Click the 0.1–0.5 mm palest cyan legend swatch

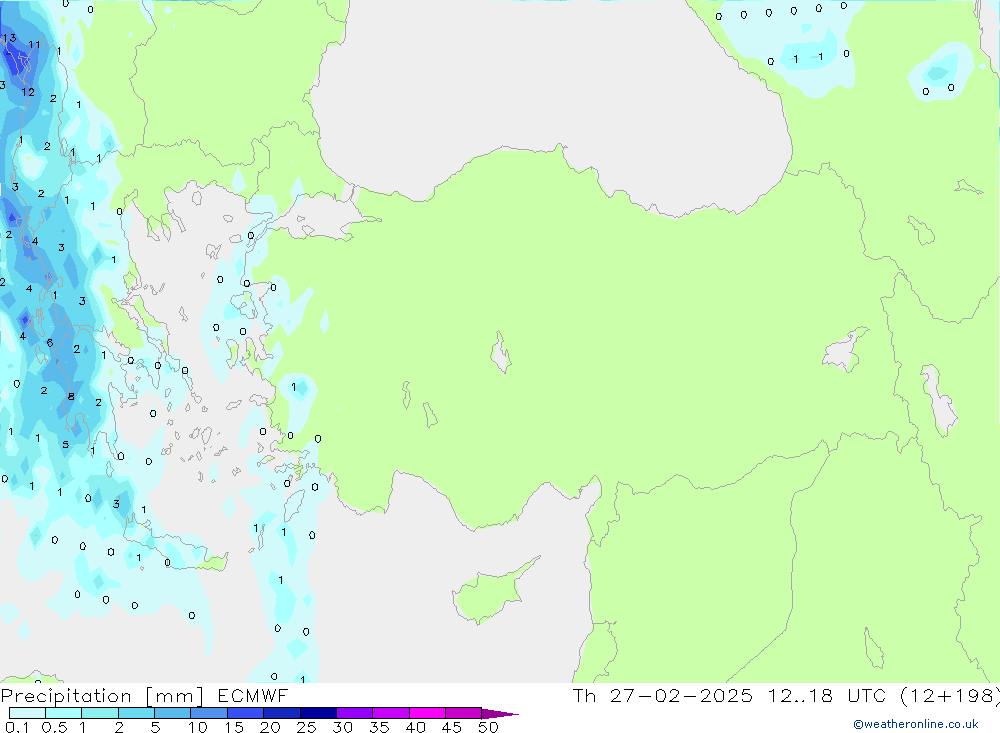pos(27,713)
